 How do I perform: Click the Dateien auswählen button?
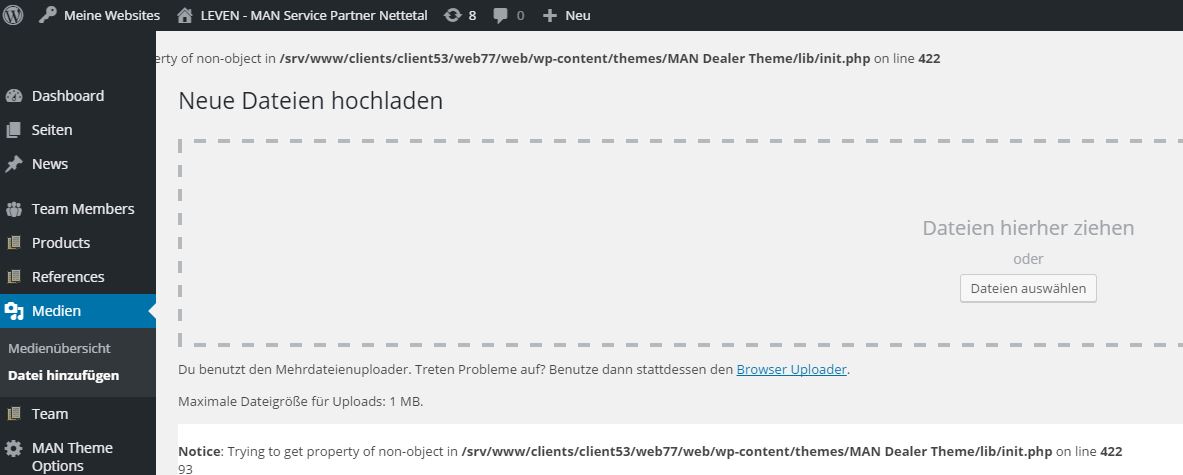click(1028, 288)
